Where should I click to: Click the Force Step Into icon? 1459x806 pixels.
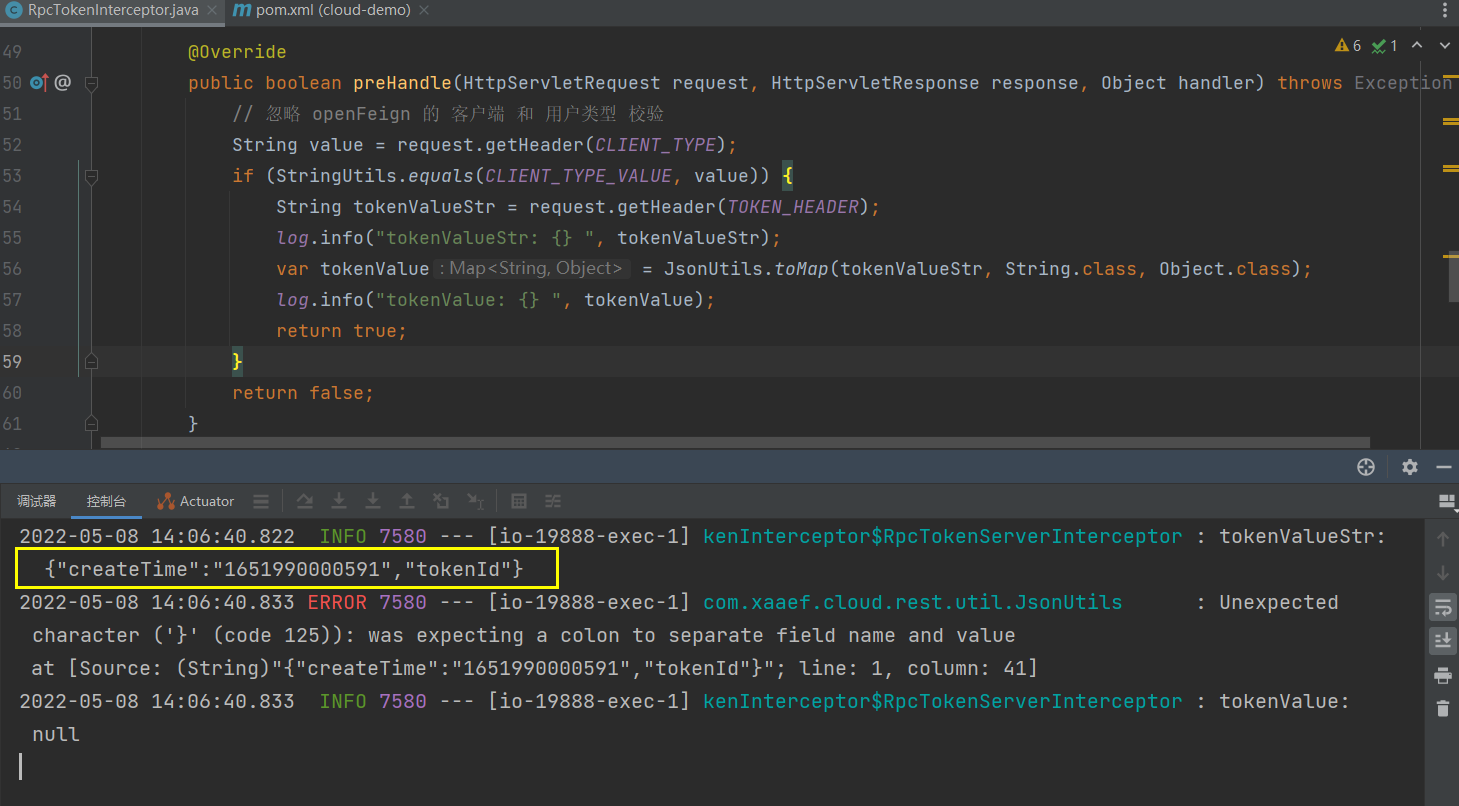(x=373, y=501)
